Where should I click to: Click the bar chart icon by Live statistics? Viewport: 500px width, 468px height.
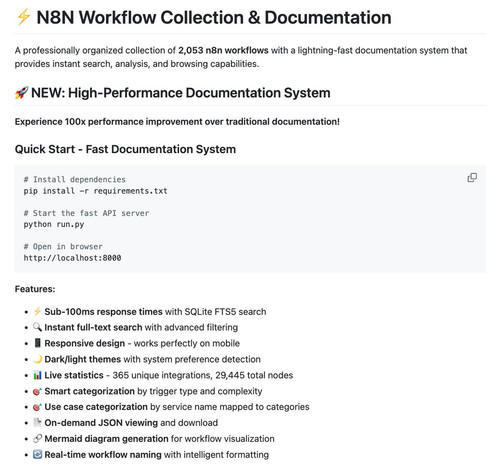tap(37, 375)
